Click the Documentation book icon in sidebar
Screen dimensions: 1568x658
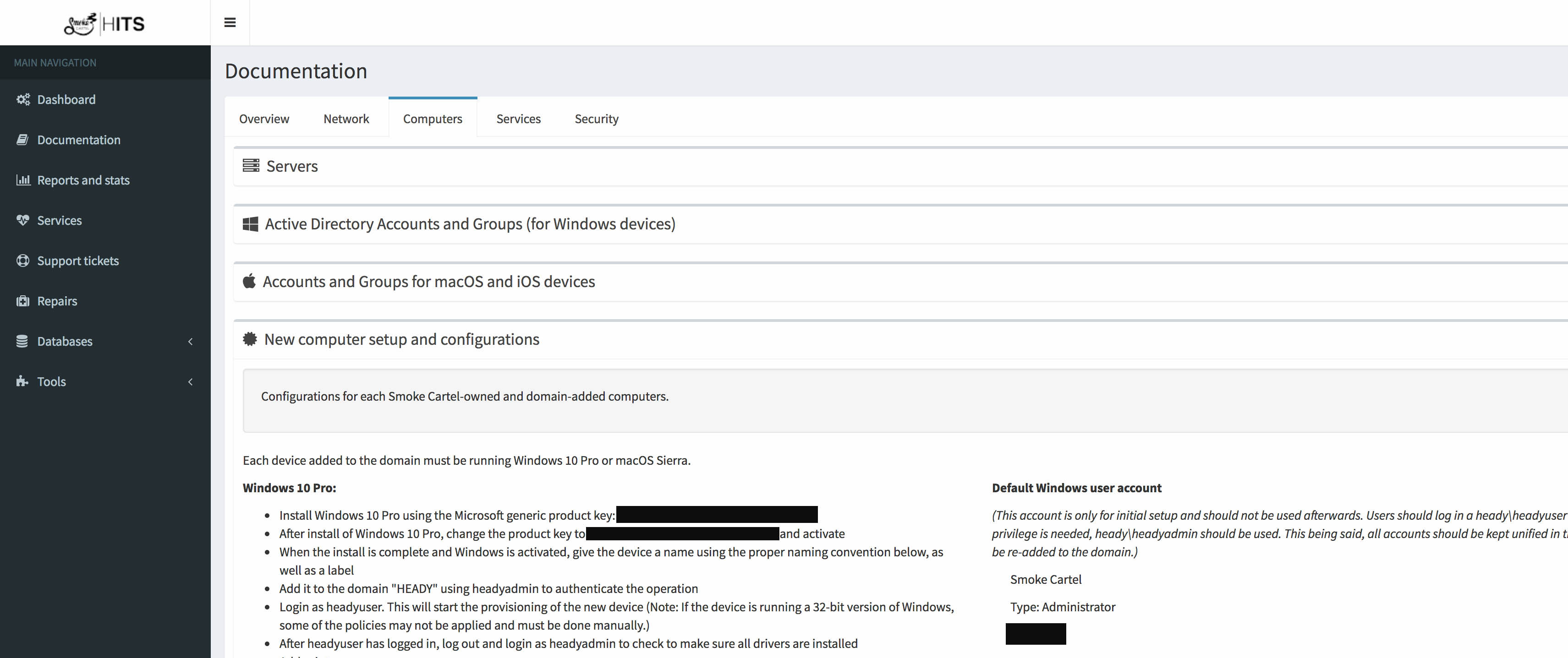pyautogui.click(x=22, y=140)
